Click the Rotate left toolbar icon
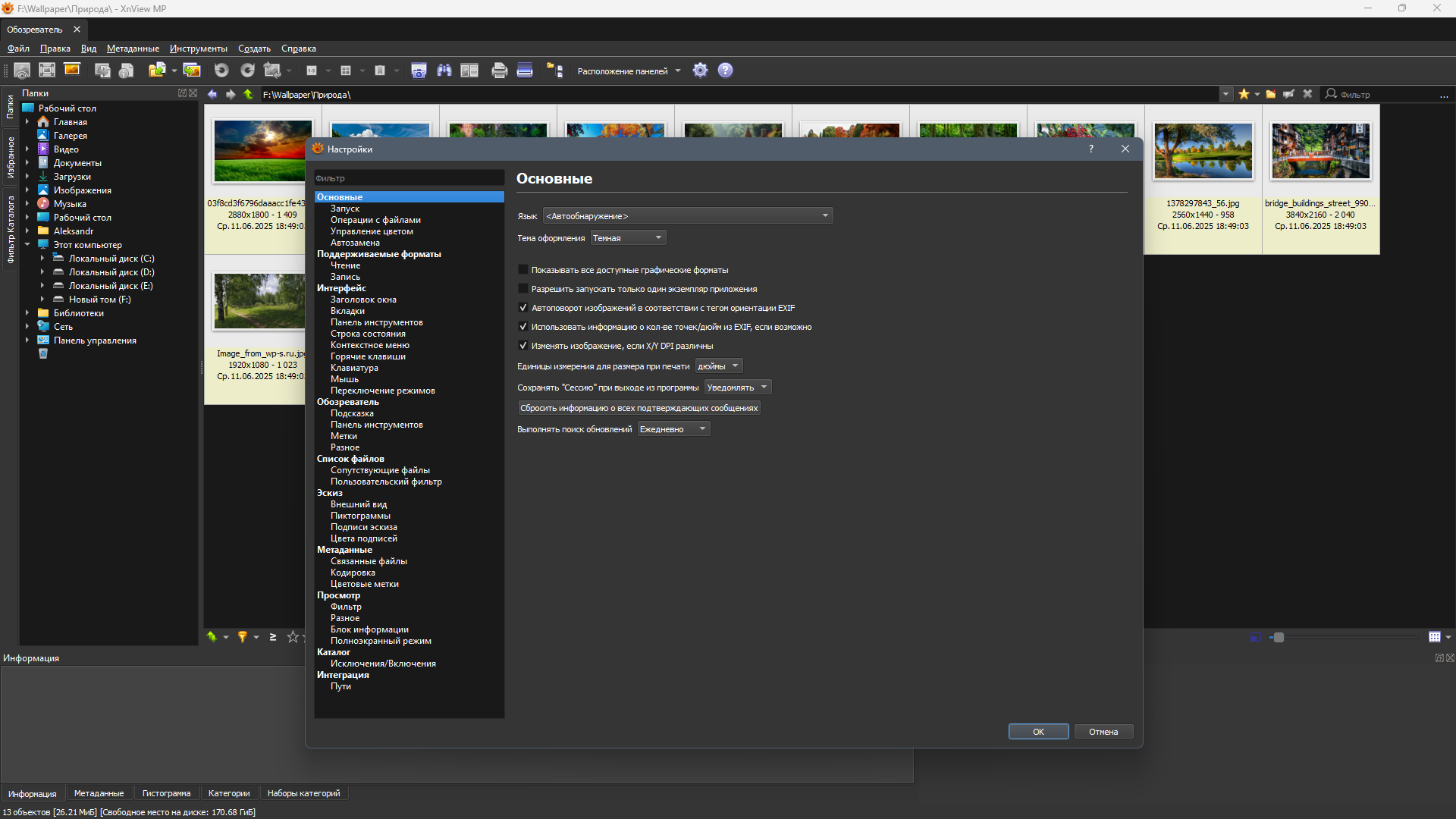 tap(221, 71)
